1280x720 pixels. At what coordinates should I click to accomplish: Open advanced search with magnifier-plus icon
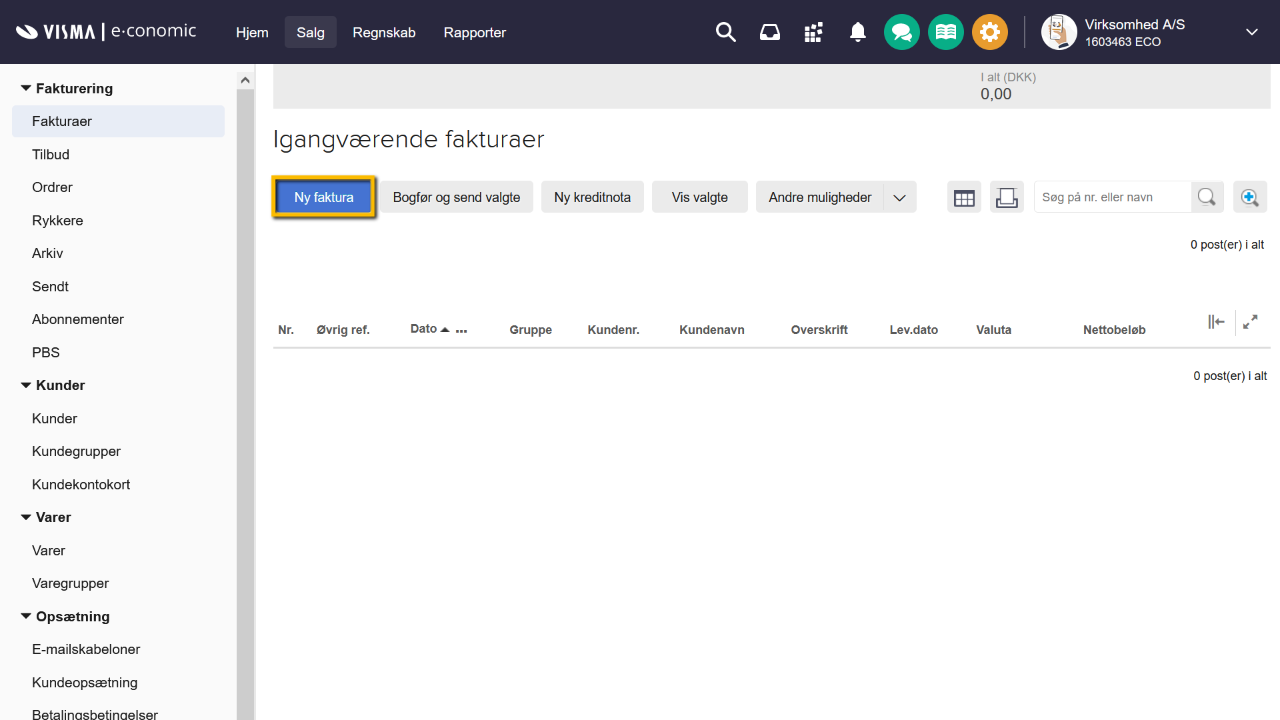[1250, 197]
